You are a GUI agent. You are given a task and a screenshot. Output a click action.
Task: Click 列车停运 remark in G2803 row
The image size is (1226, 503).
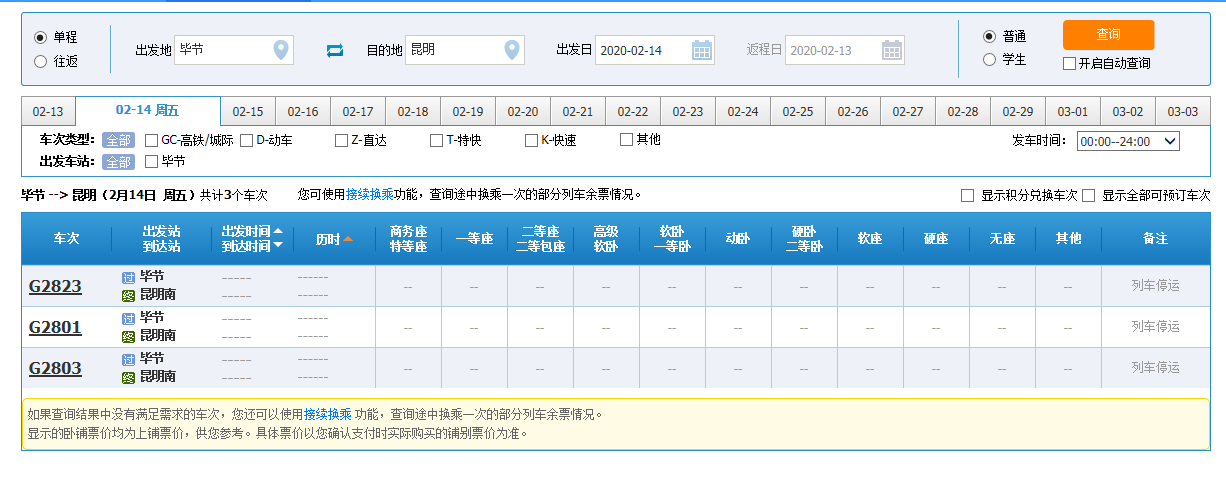(1155, 368)
